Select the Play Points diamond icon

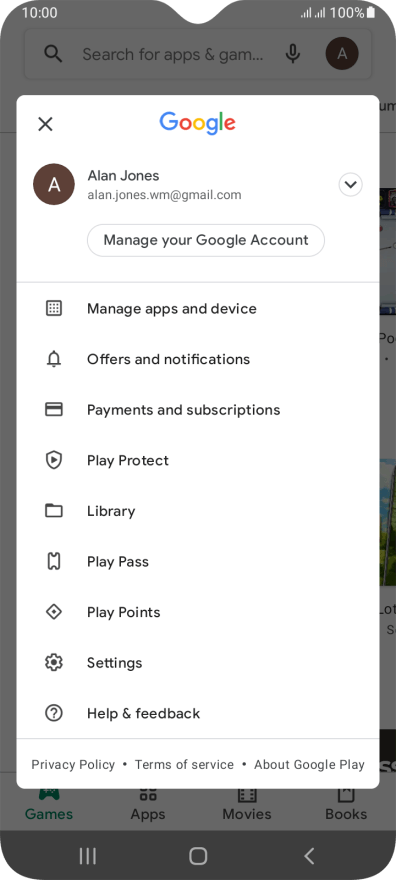(x=54, y=612)
